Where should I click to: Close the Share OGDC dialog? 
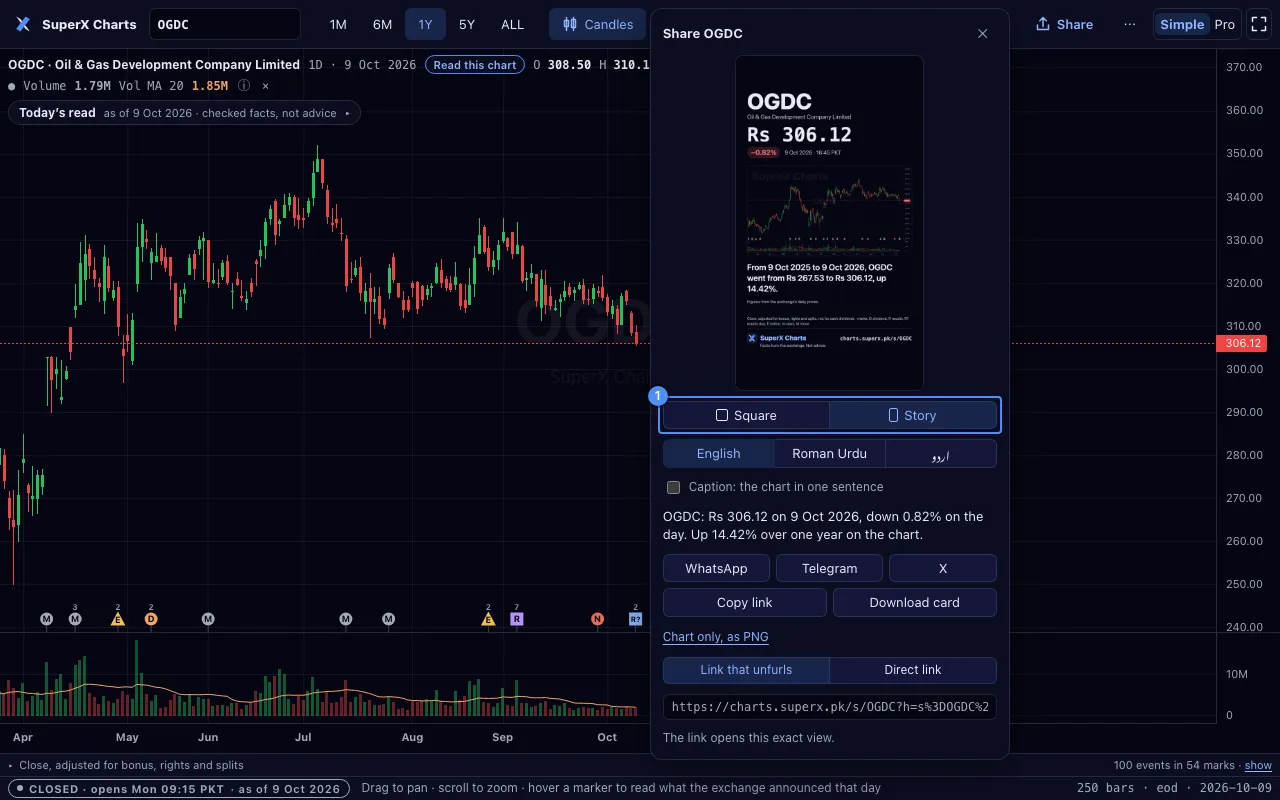pyautogui.click(x=982, y=34)
